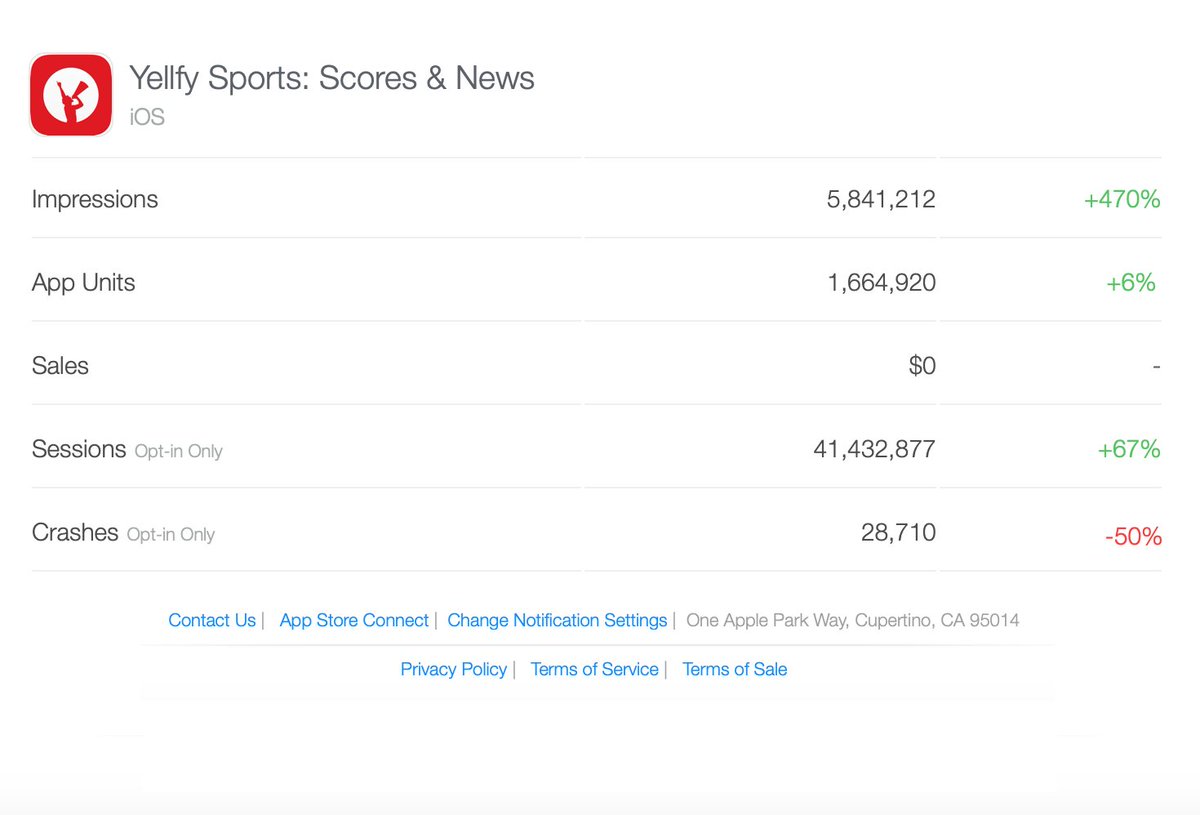
Task: Click the App Units row label
Action: (83, 282)
